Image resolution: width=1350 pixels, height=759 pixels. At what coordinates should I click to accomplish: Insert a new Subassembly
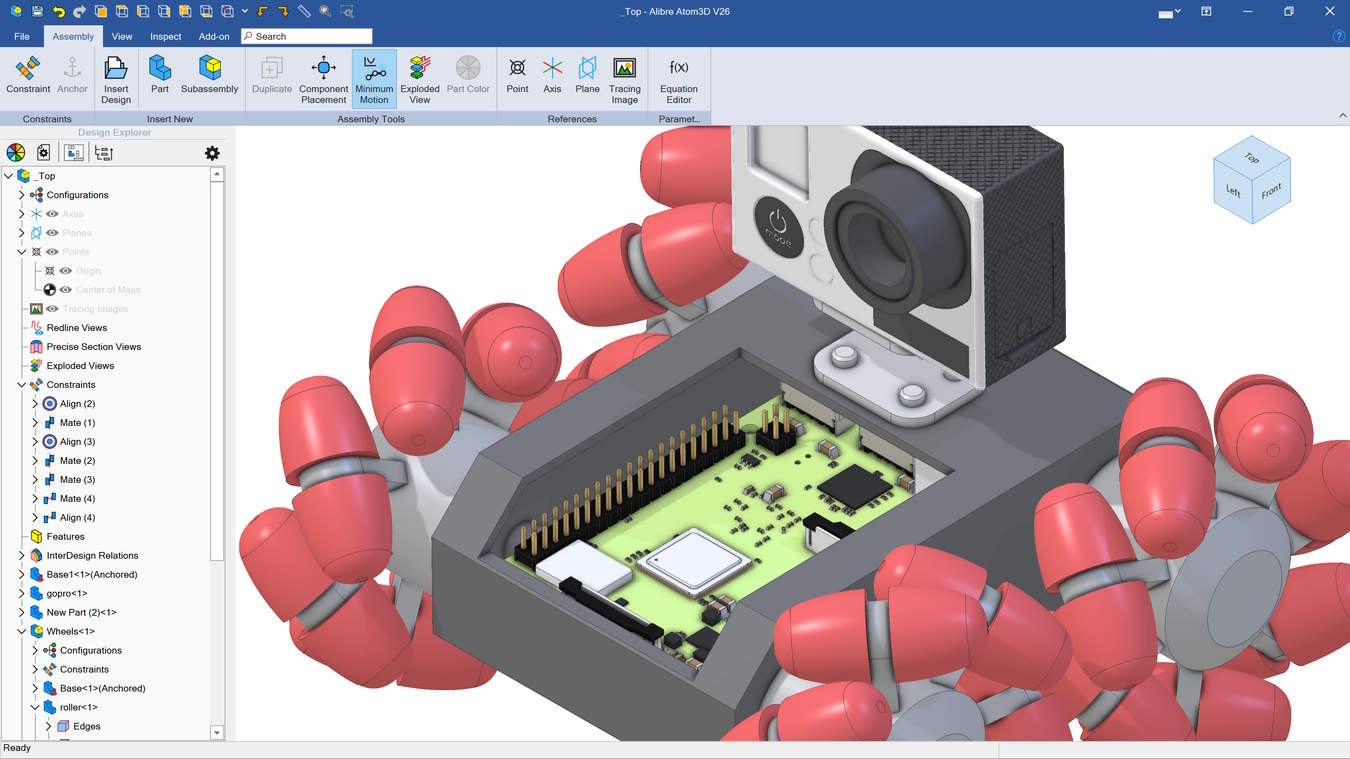click(209, 75)
